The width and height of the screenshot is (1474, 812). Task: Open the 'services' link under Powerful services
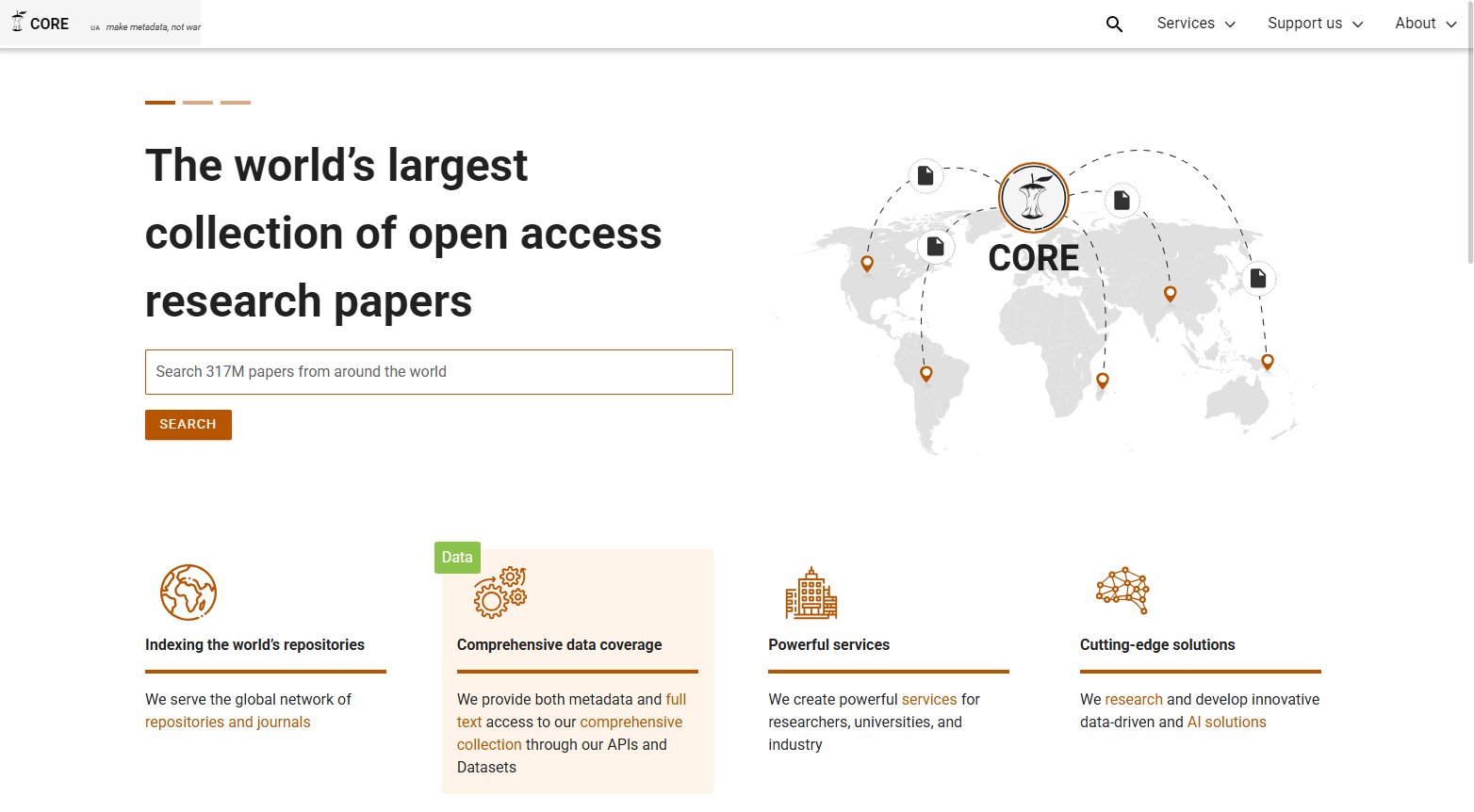pyautogui.click(x=929, y=700)
